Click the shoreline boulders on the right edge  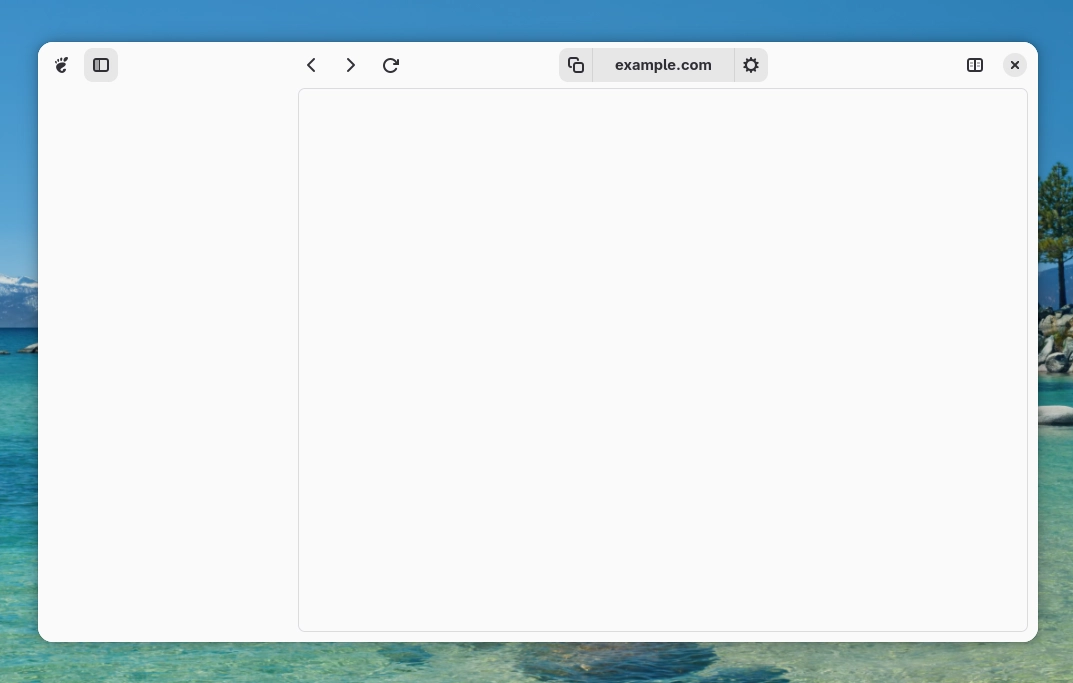click(x=1055, y=345)
